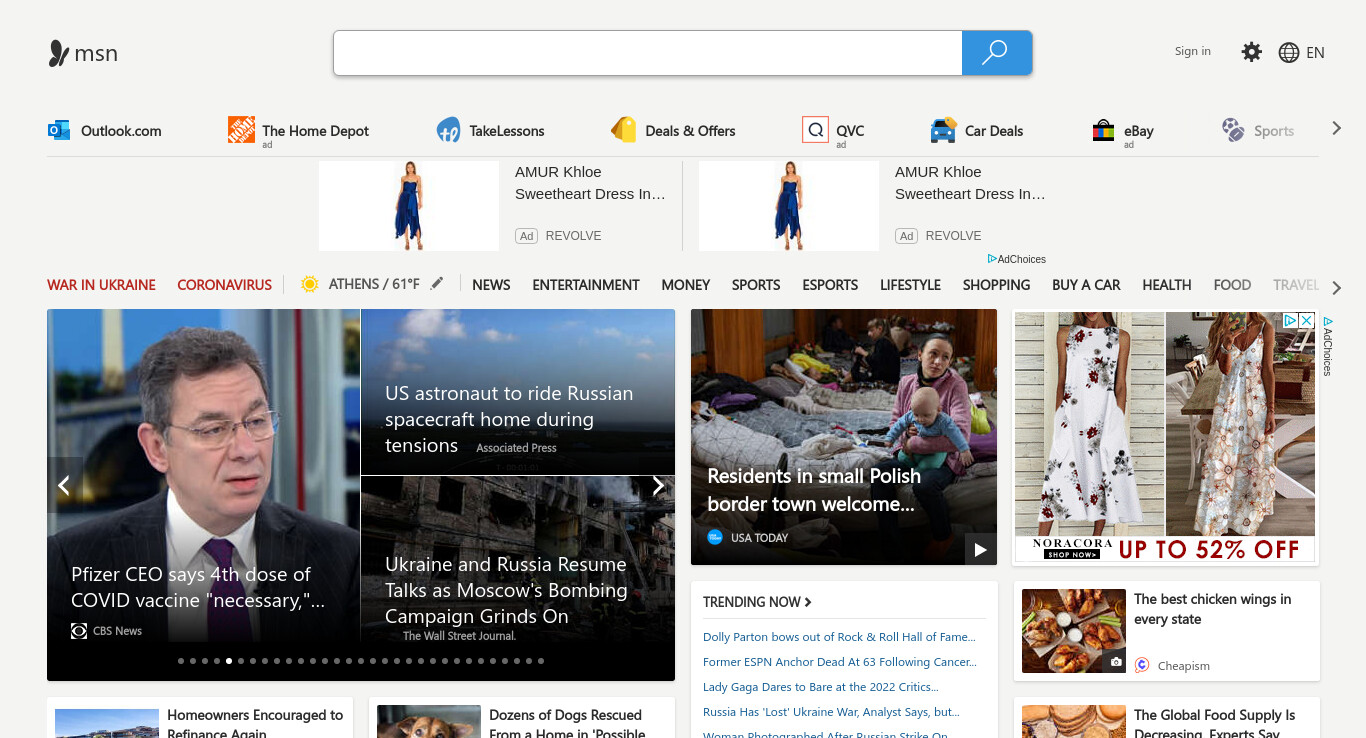Click ATHENS / 61°F weather text

pyautogui.click(x=374, y=284)
